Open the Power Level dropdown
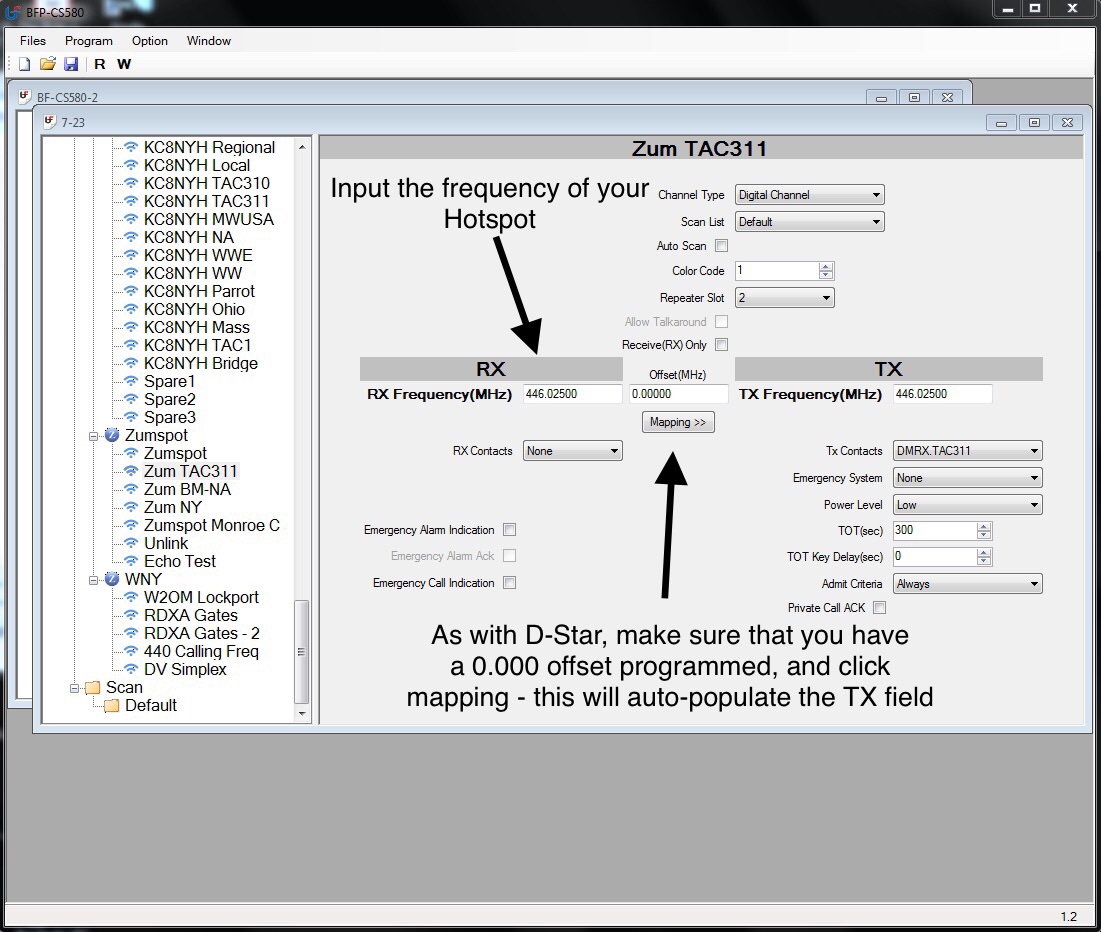This screenshot has width=1101, height=932. pos(967,505)
